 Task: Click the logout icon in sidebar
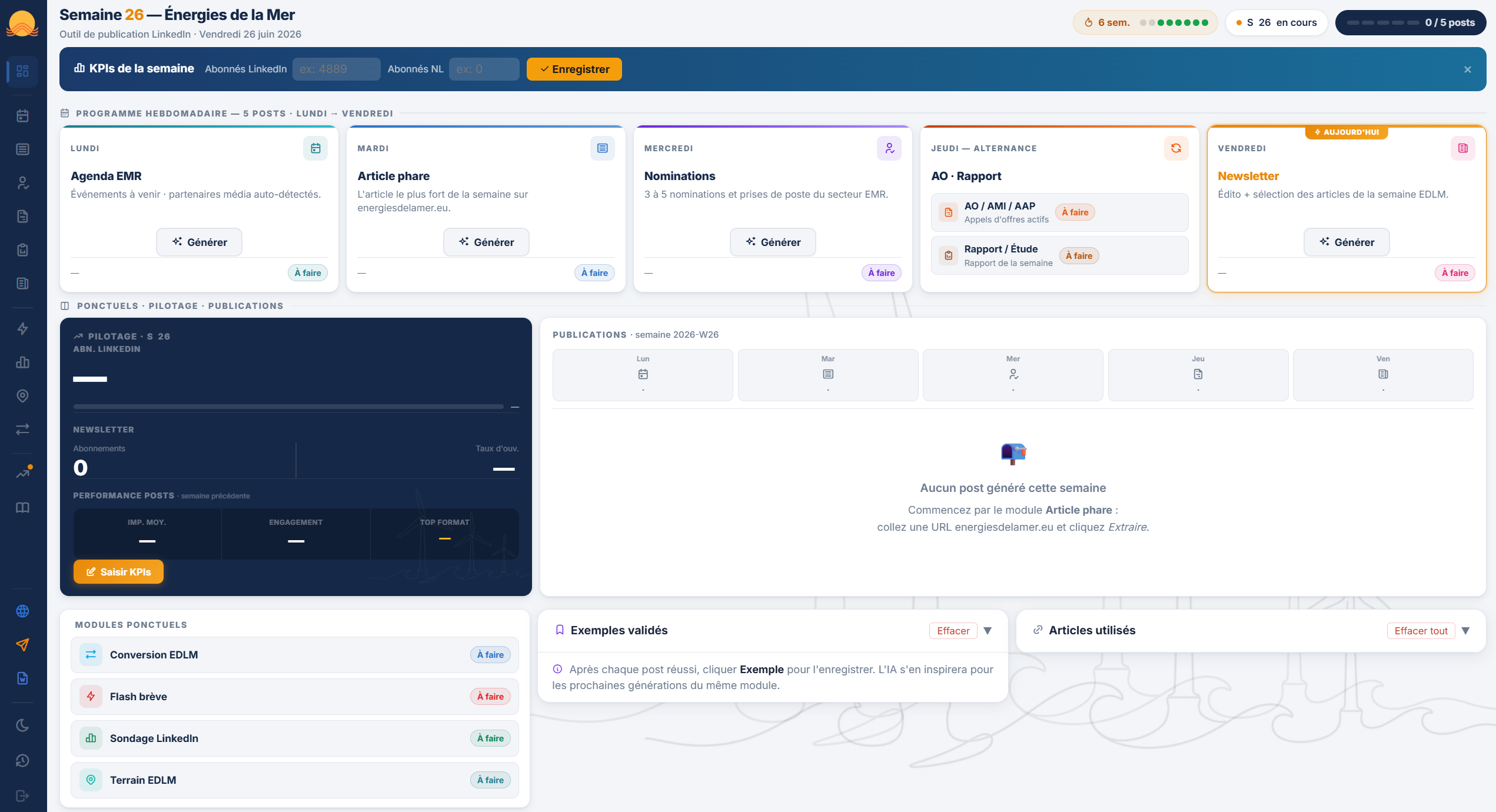click(x=22, y=796)
